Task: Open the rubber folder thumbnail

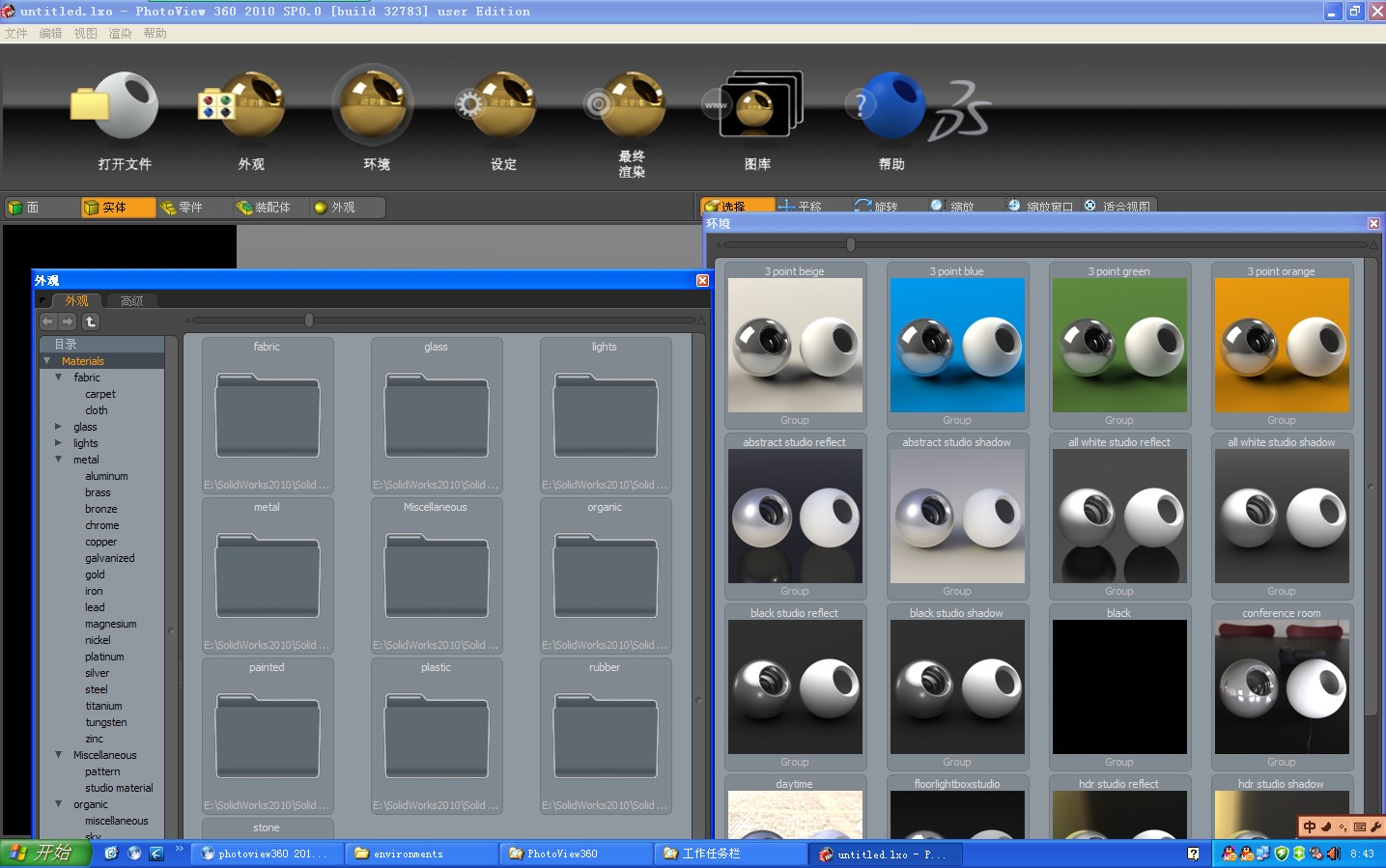Action: tap(606, 736)
